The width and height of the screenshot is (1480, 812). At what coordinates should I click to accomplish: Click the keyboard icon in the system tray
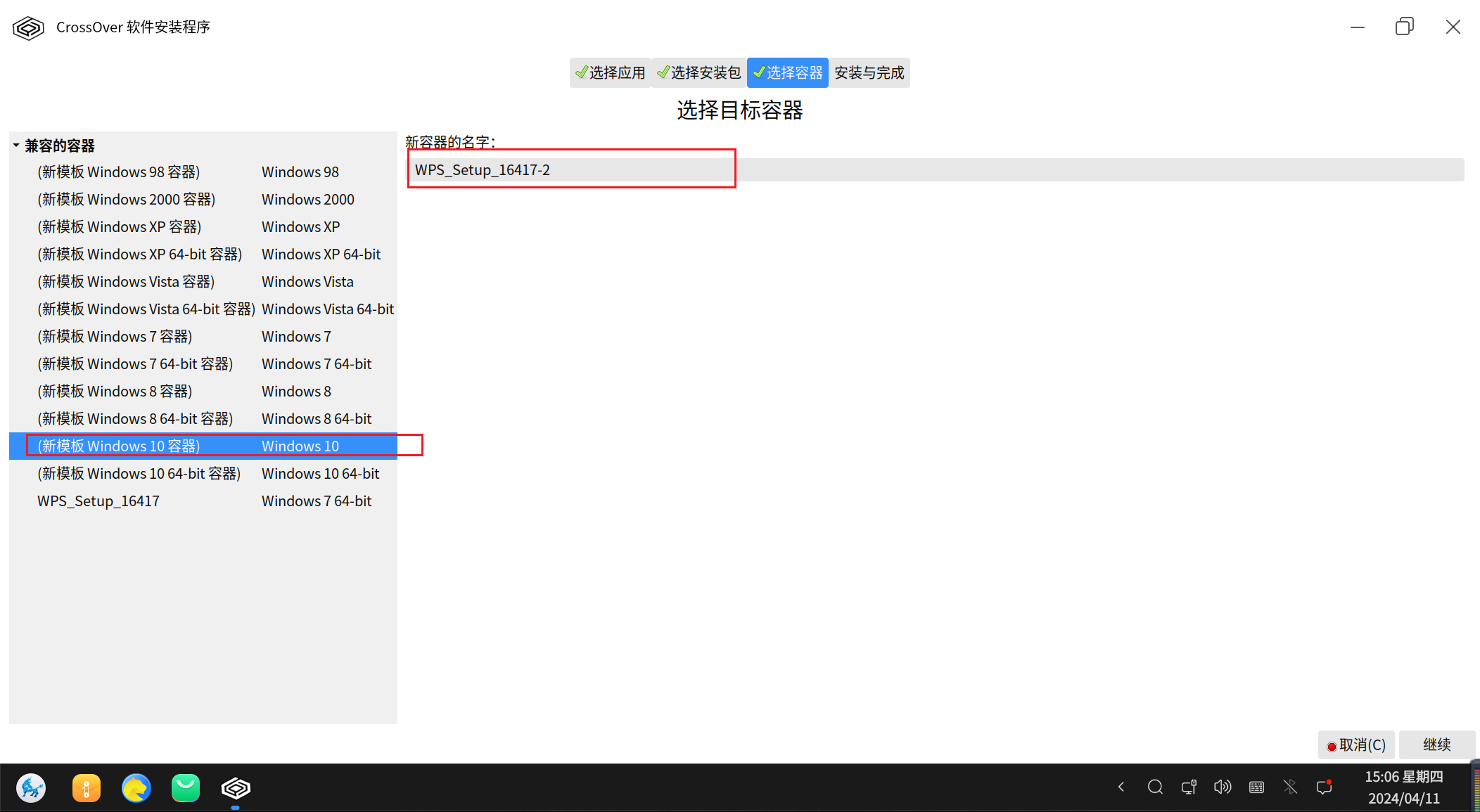pyautogui.click(x=1256, y=787)
